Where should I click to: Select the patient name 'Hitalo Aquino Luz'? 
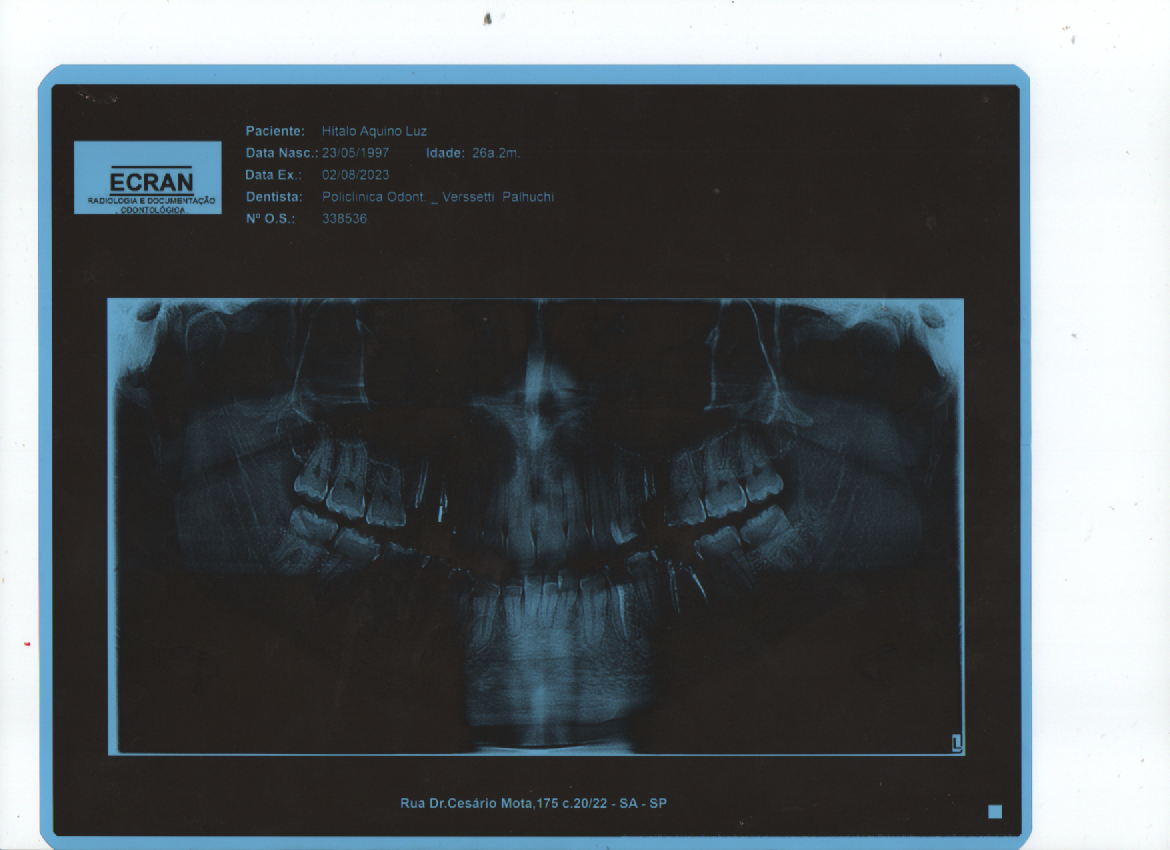click(x=374, y=131)
